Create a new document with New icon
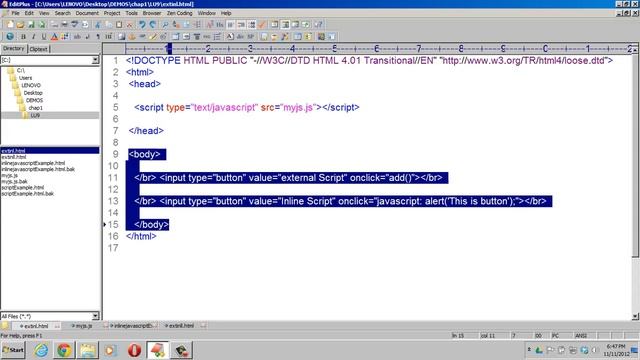Screen dimensions: 640x360 (10, 24)
